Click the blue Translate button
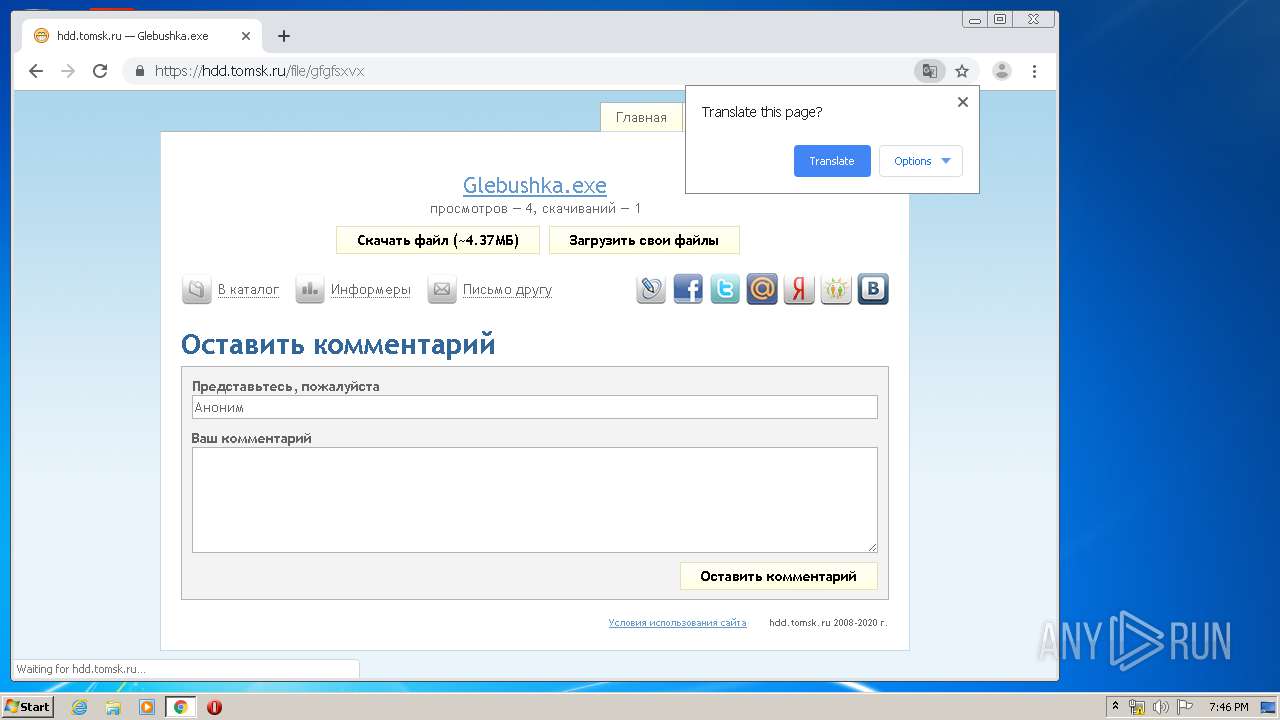 [x=832, y=161]
